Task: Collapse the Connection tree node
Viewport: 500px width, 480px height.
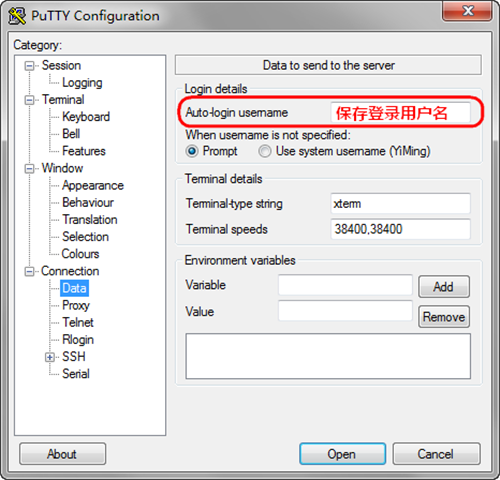Action: 29,272
